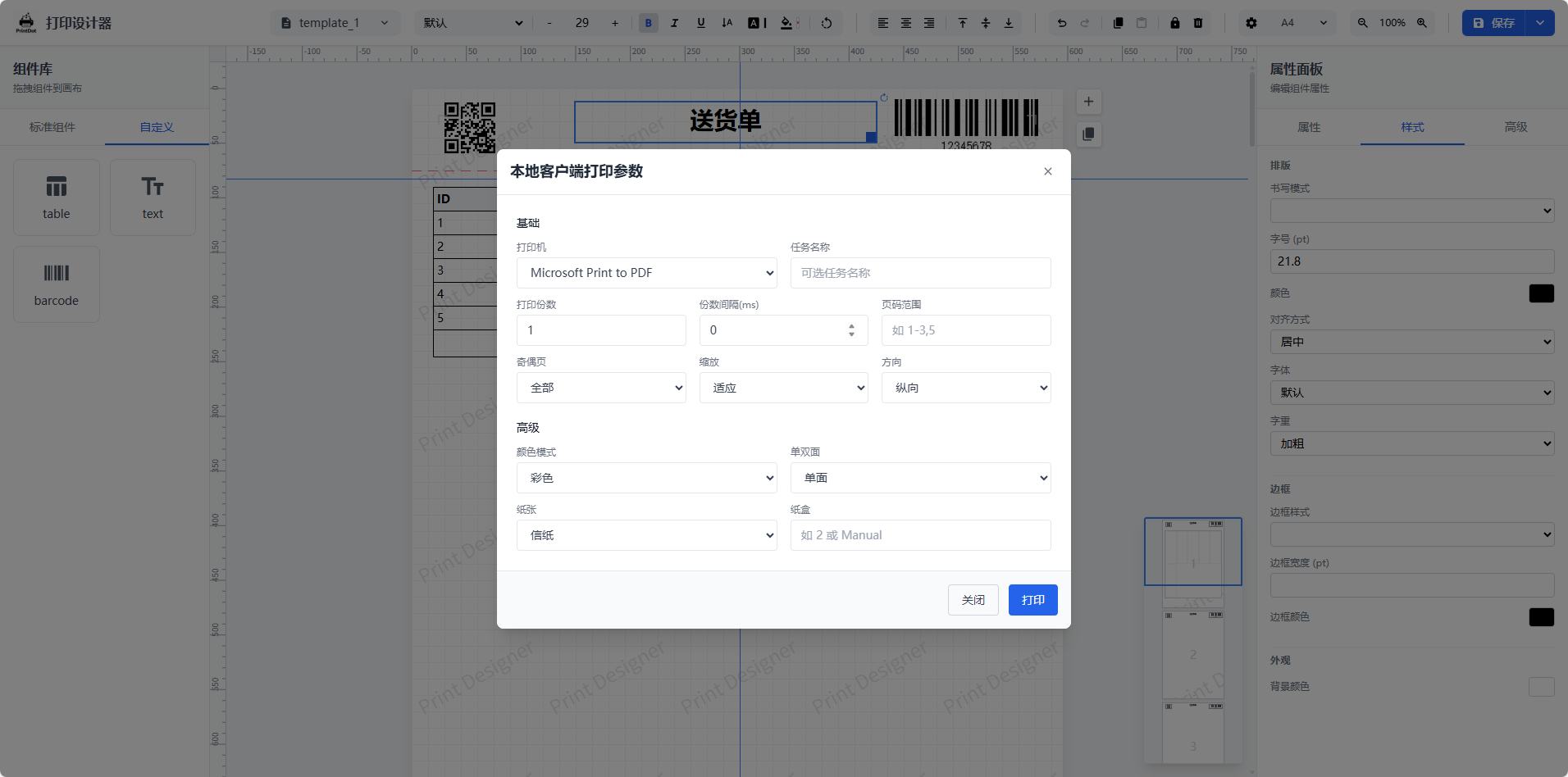The height and width of the screenshot is (777, 1568).
Task: Open the printer Microsoft Print to PDF dropdown
Action: pos(647,273)
